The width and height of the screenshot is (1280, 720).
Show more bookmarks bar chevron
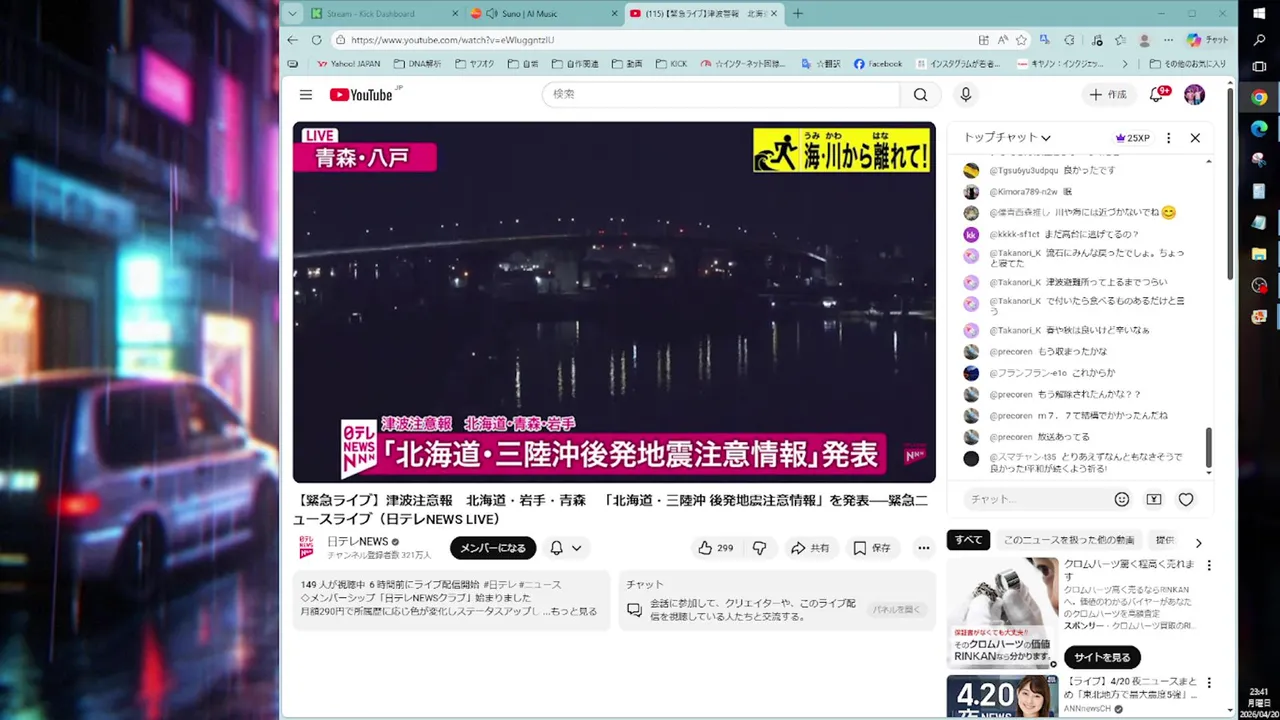click(1125, 64)
